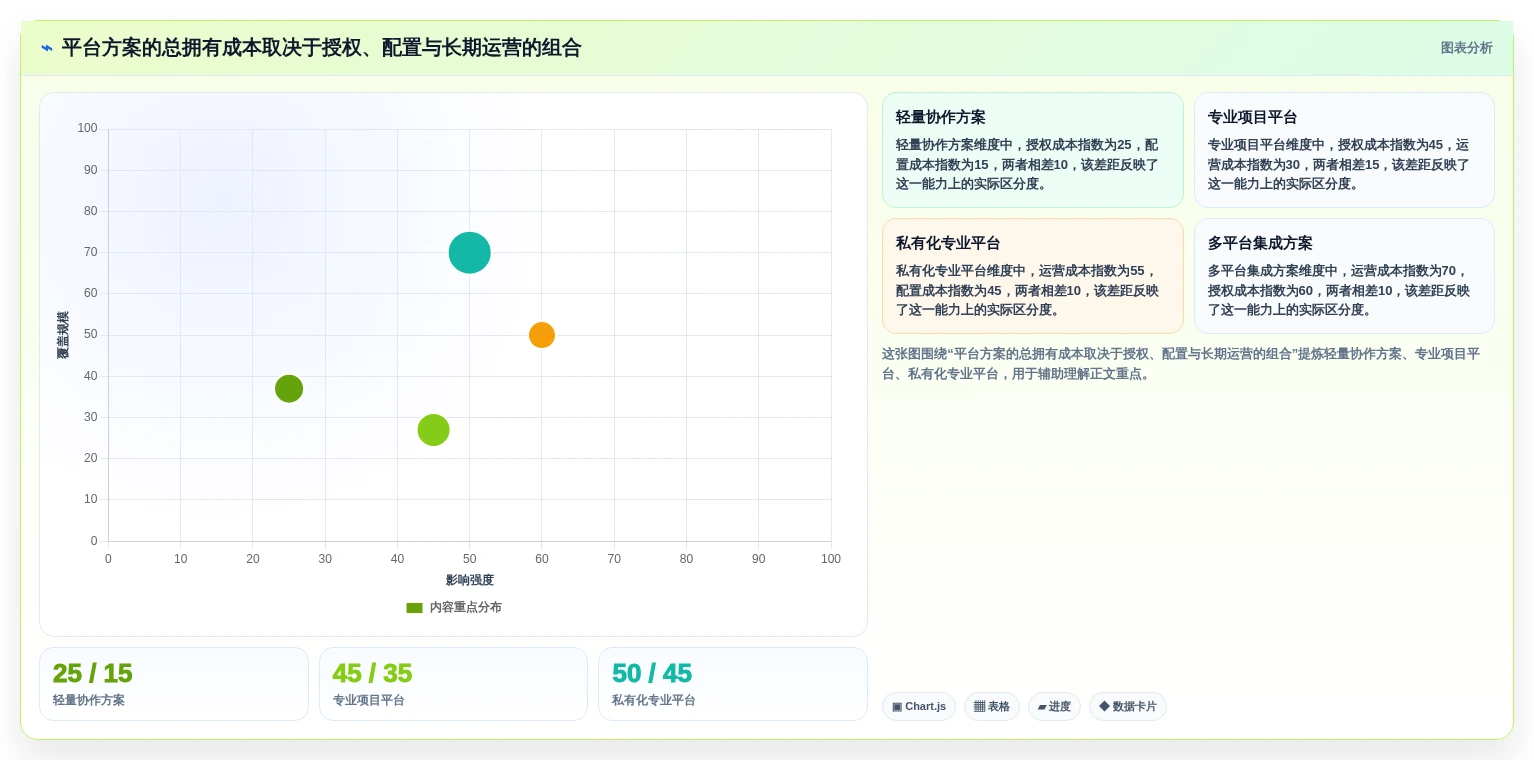Select the 45 / 35 stat card
This screenshot has width=1534, height=760.
pos(453,684)
